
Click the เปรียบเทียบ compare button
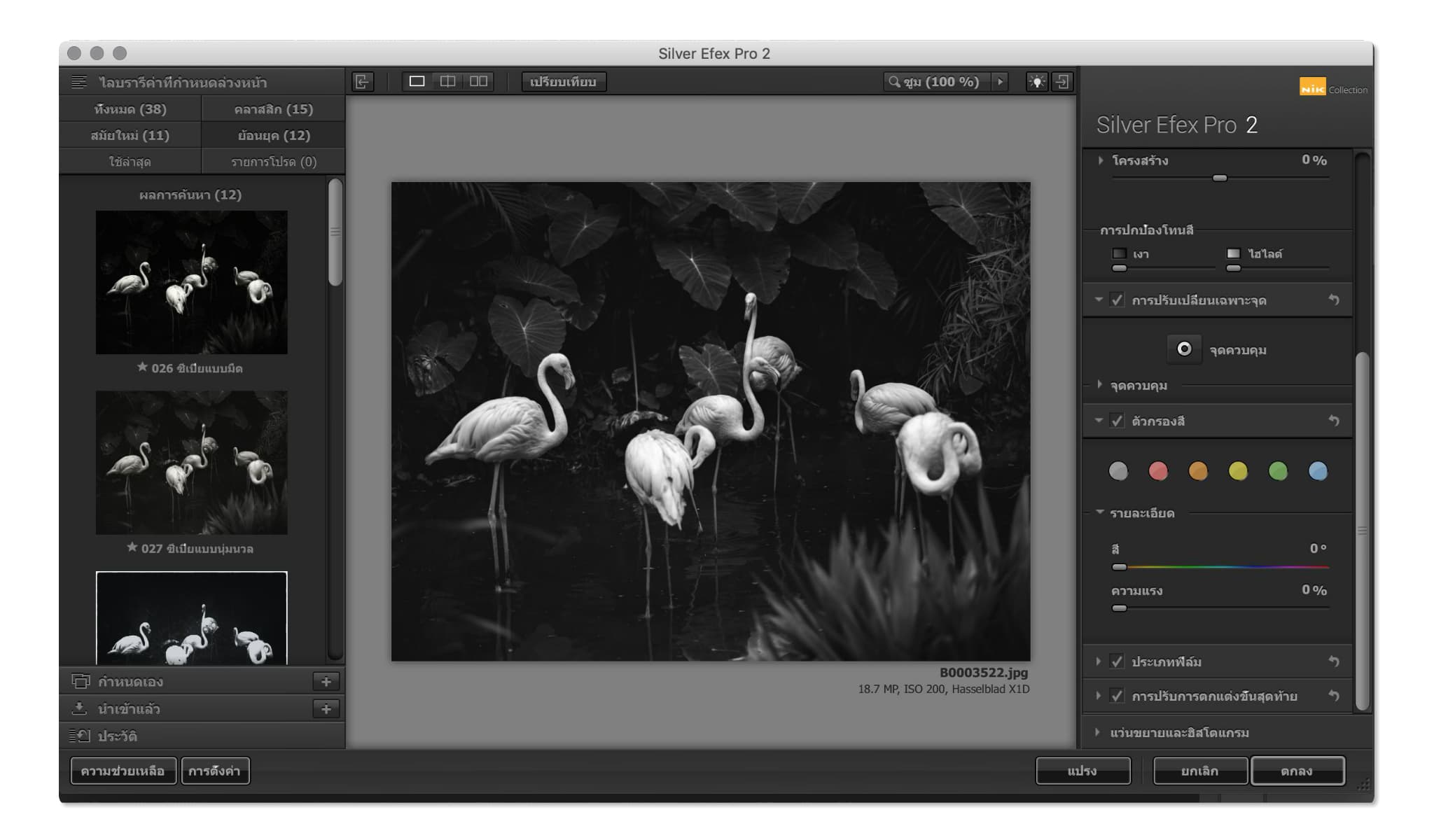click(x=564, y=82)
